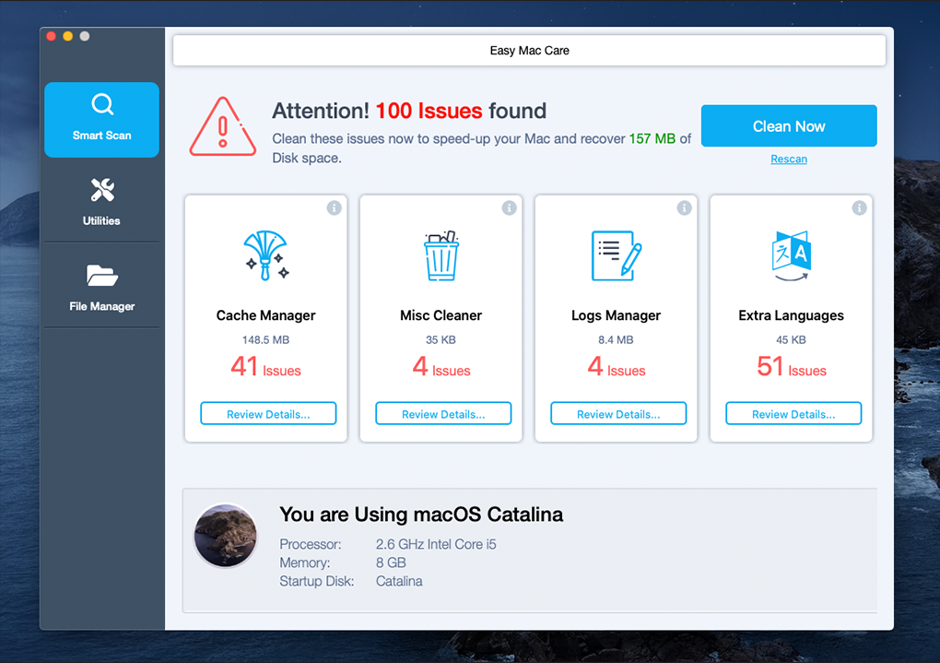Close the window with red button

[52, 36]
